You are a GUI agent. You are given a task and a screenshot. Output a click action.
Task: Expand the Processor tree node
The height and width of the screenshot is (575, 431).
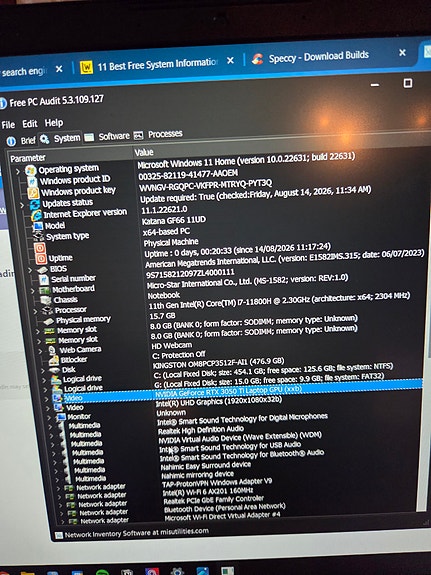(x=35, y=311)
